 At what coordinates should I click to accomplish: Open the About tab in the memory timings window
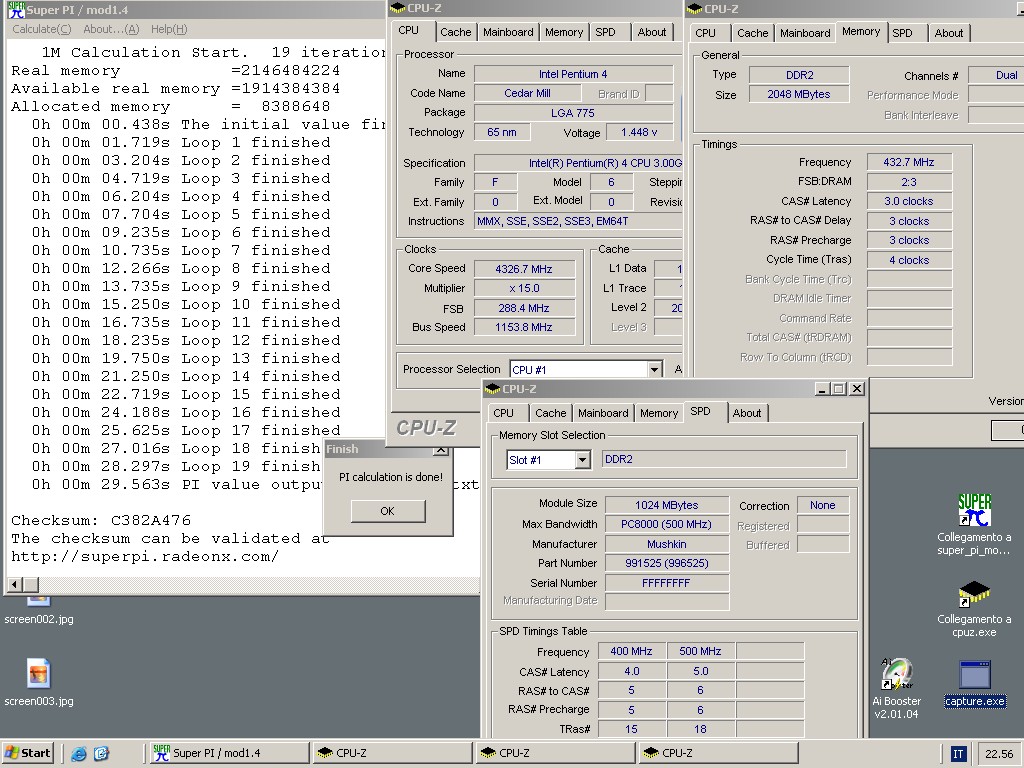[948, 33]
